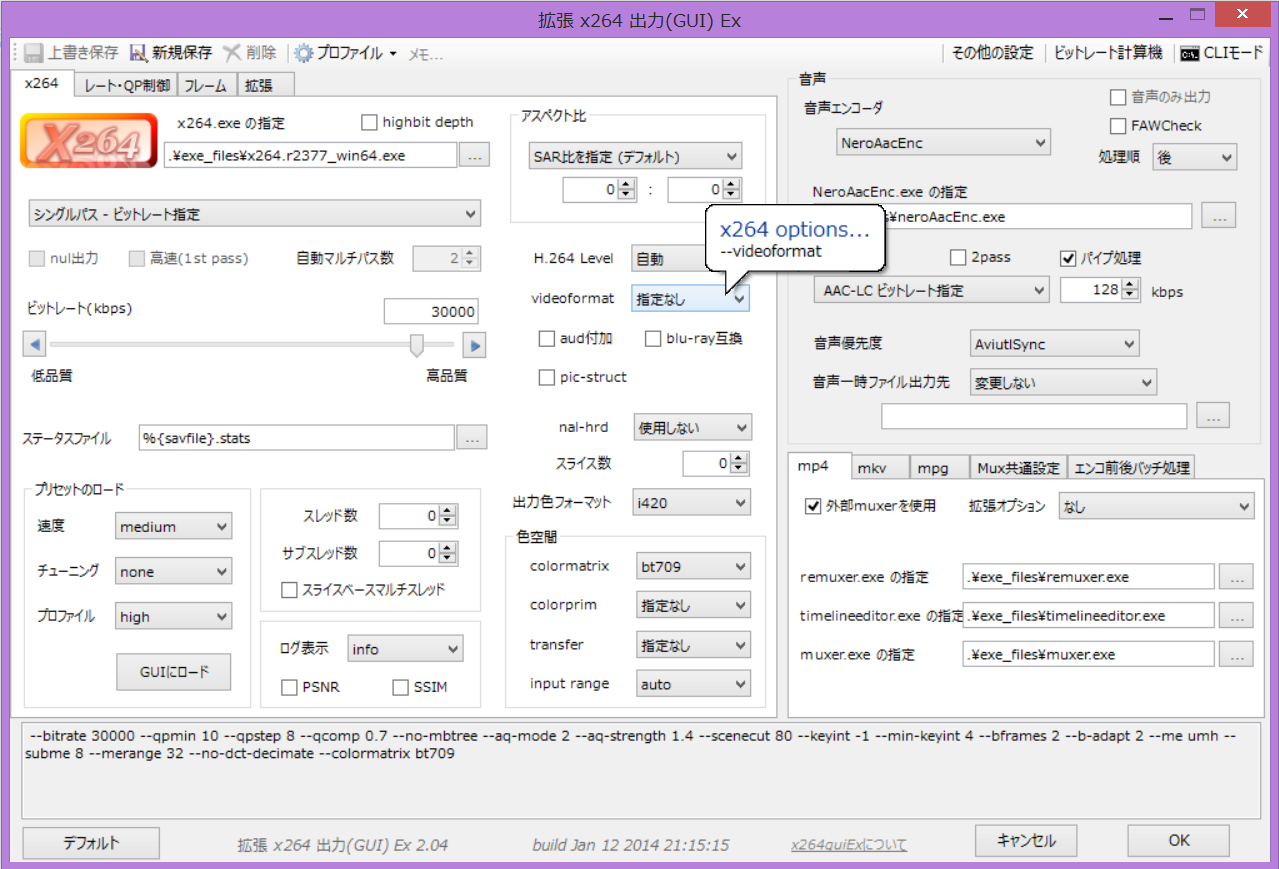Open the nal-hrd dropdown
1279x869 pixels.
tap(693, 427)
